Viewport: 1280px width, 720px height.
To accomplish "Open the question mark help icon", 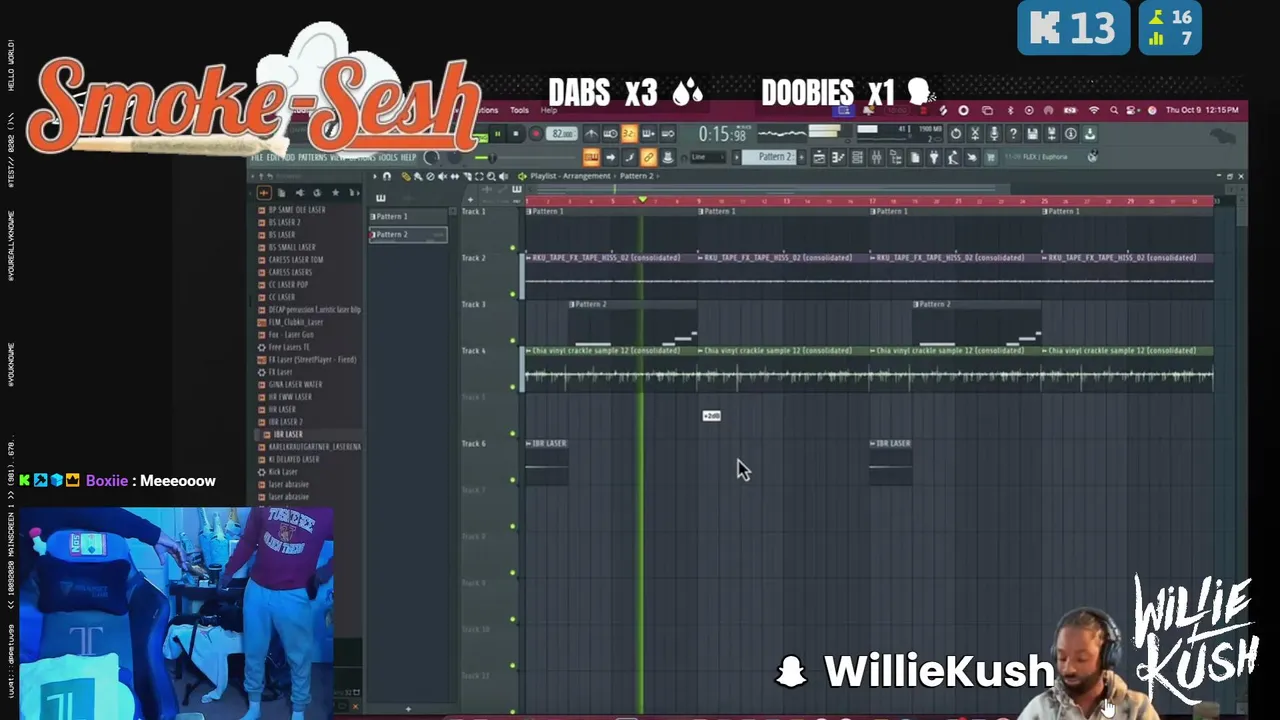I will click(1013, 134).
